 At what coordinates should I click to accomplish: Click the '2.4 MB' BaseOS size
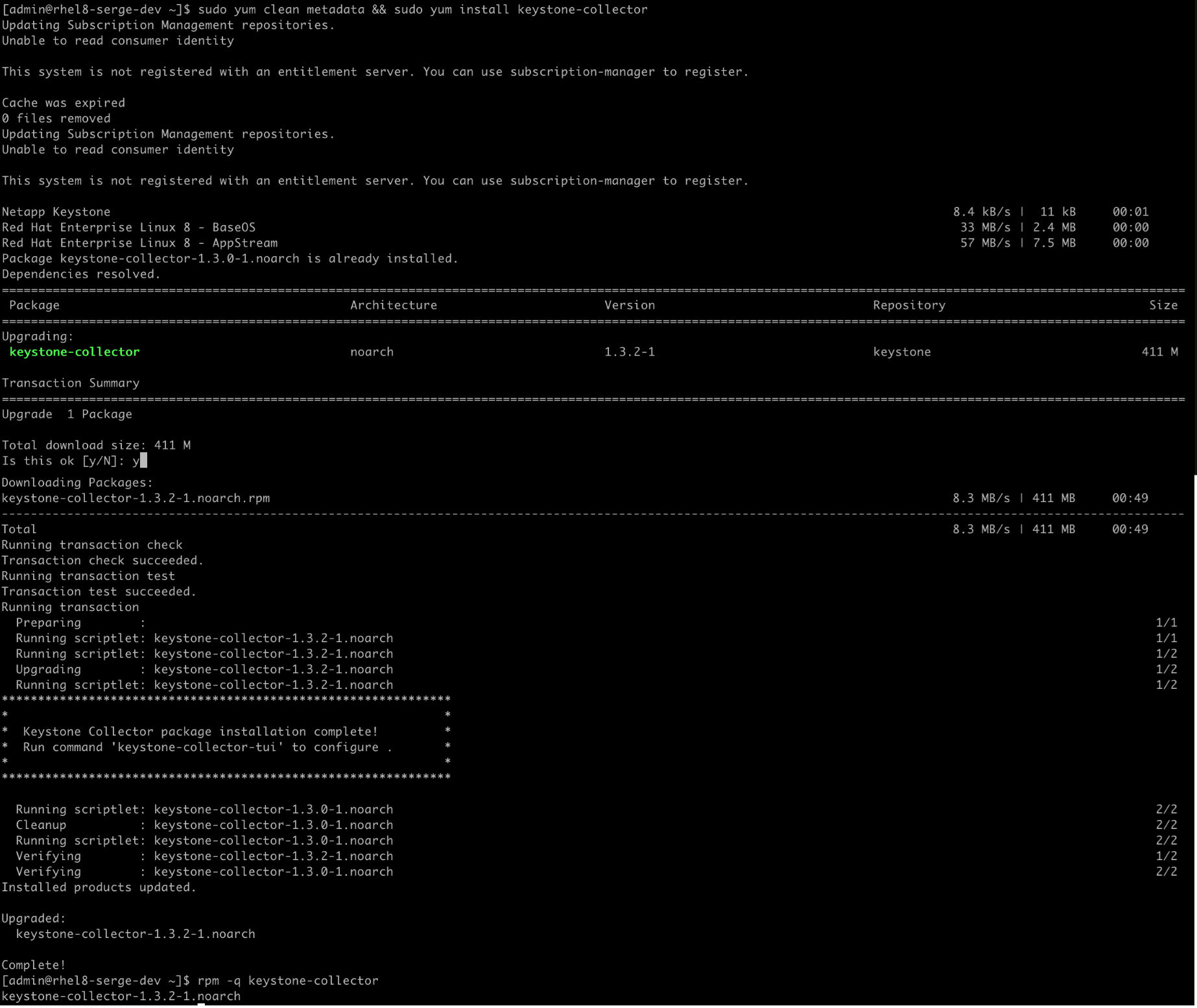[1054, 228]
